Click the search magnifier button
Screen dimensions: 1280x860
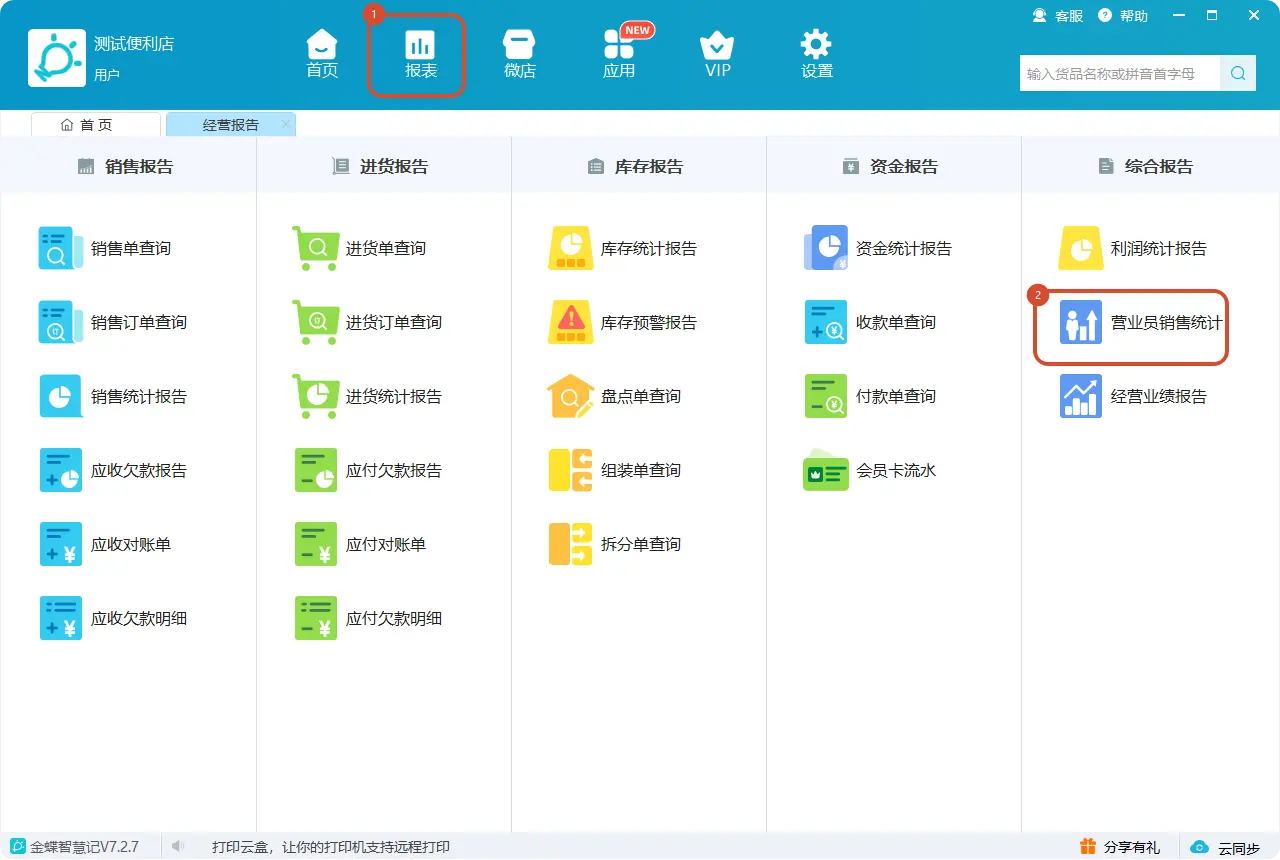pyautogui.click(x=1238, y=73)
